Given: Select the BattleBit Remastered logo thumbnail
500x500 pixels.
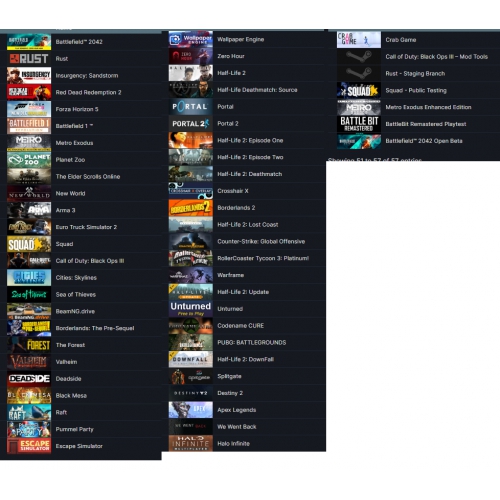Looking at the screenshot, I should coord(359,124).
